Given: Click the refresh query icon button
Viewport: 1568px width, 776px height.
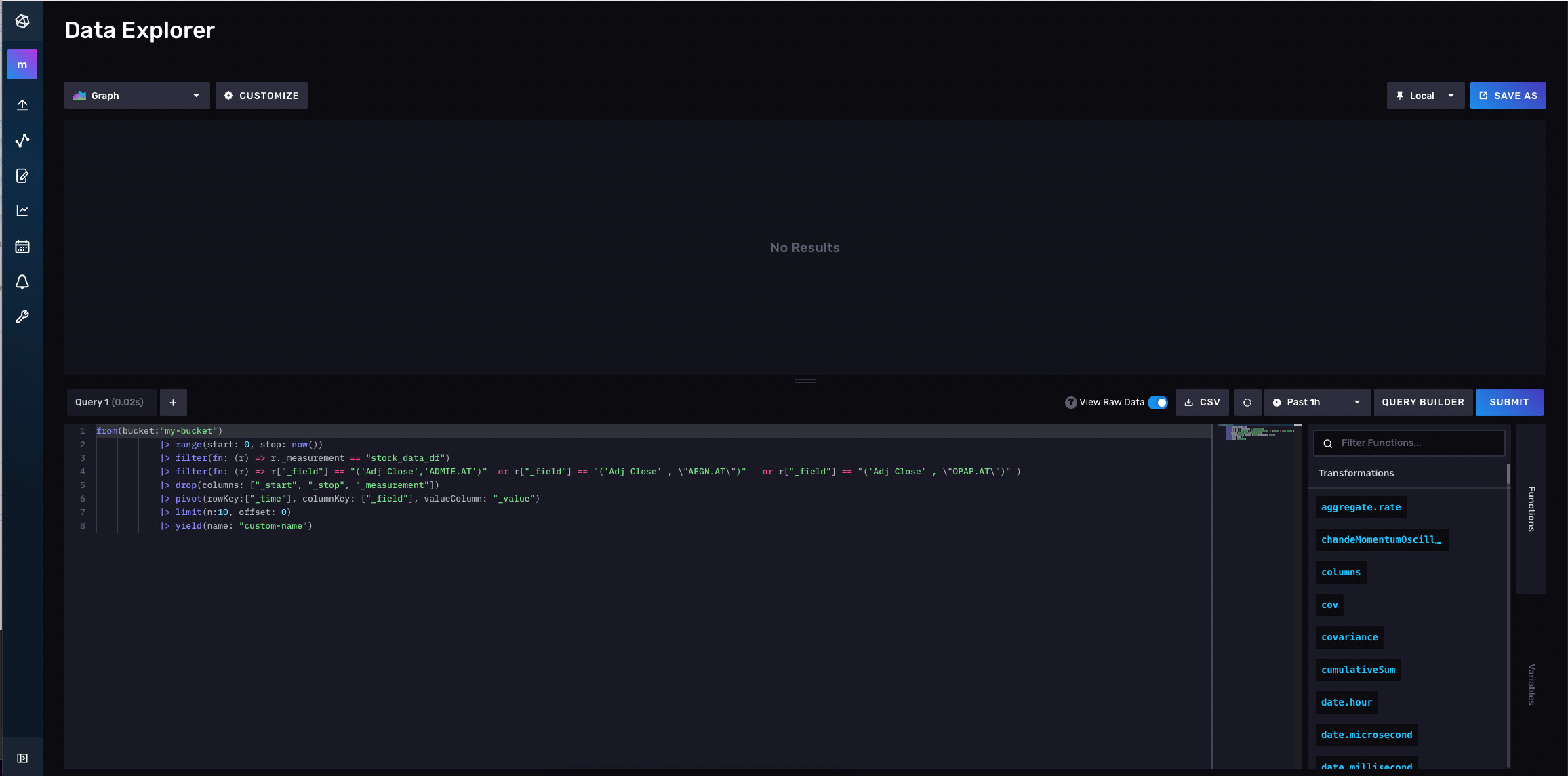Looking at the screenshot, I should pos(1247,403).
